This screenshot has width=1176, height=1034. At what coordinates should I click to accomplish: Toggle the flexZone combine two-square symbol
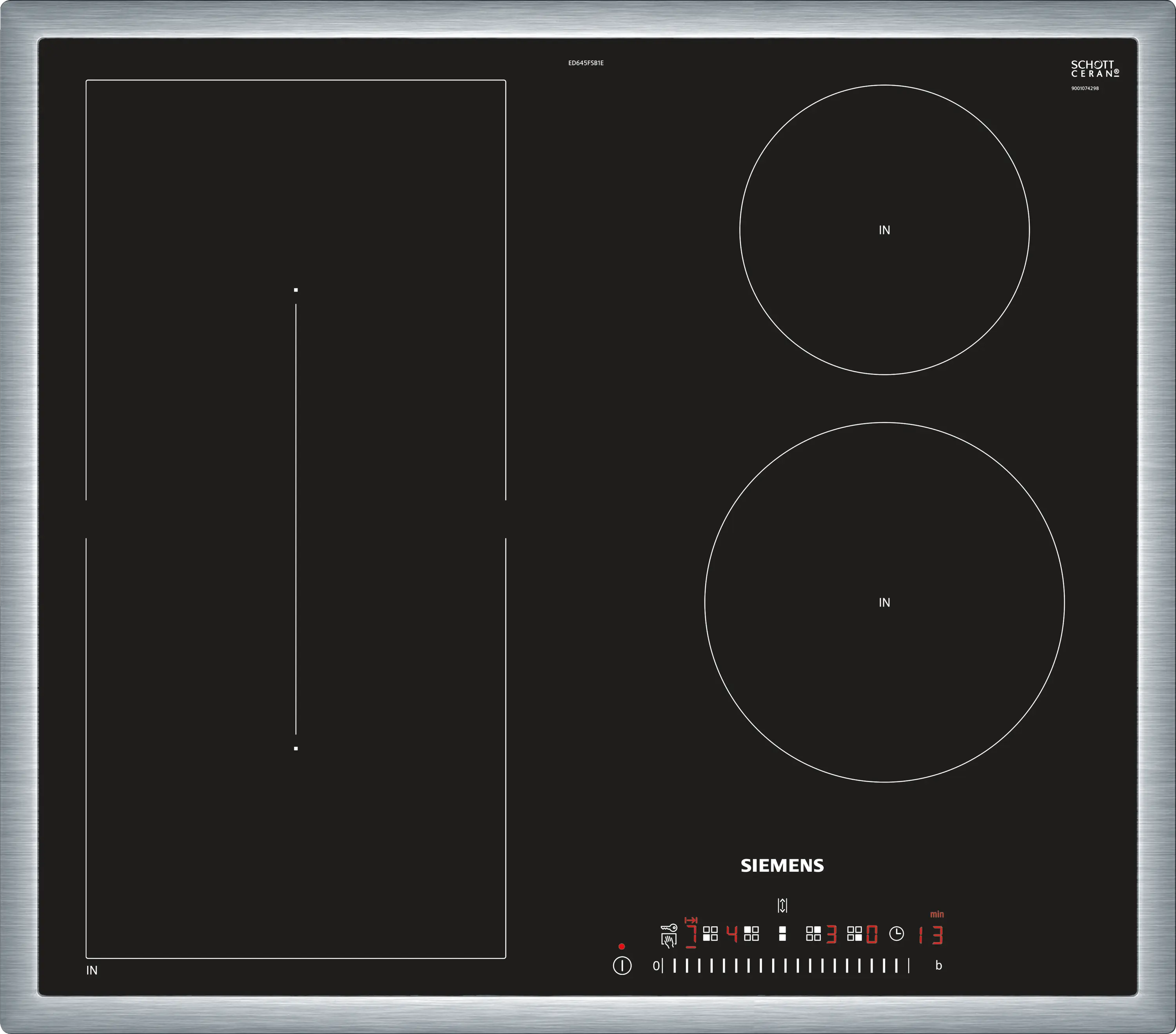[782, 933]
